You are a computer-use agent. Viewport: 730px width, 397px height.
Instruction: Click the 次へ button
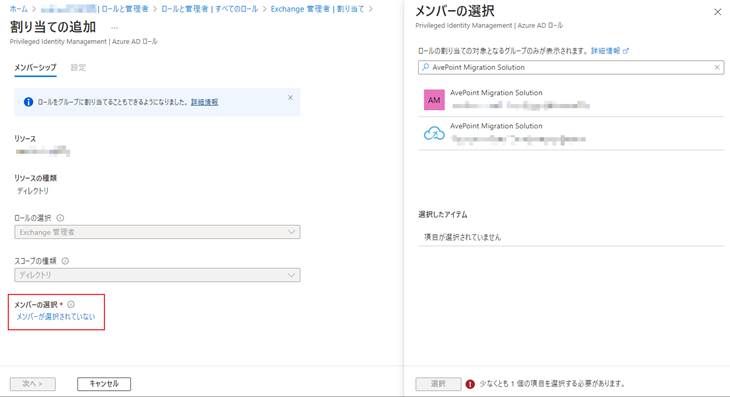33,384
